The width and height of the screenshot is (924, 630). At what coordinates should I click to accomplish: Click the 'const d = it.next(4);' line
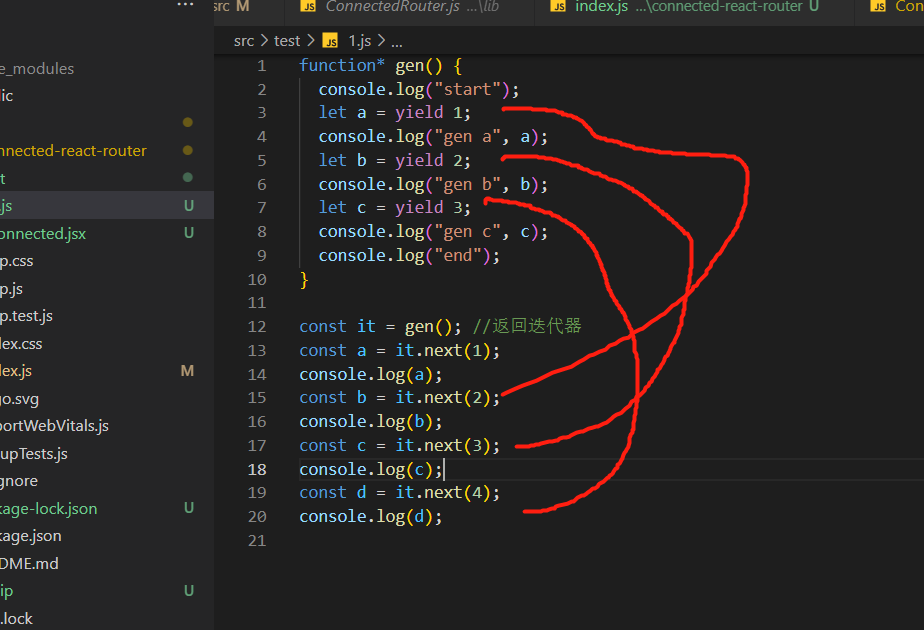400,493
